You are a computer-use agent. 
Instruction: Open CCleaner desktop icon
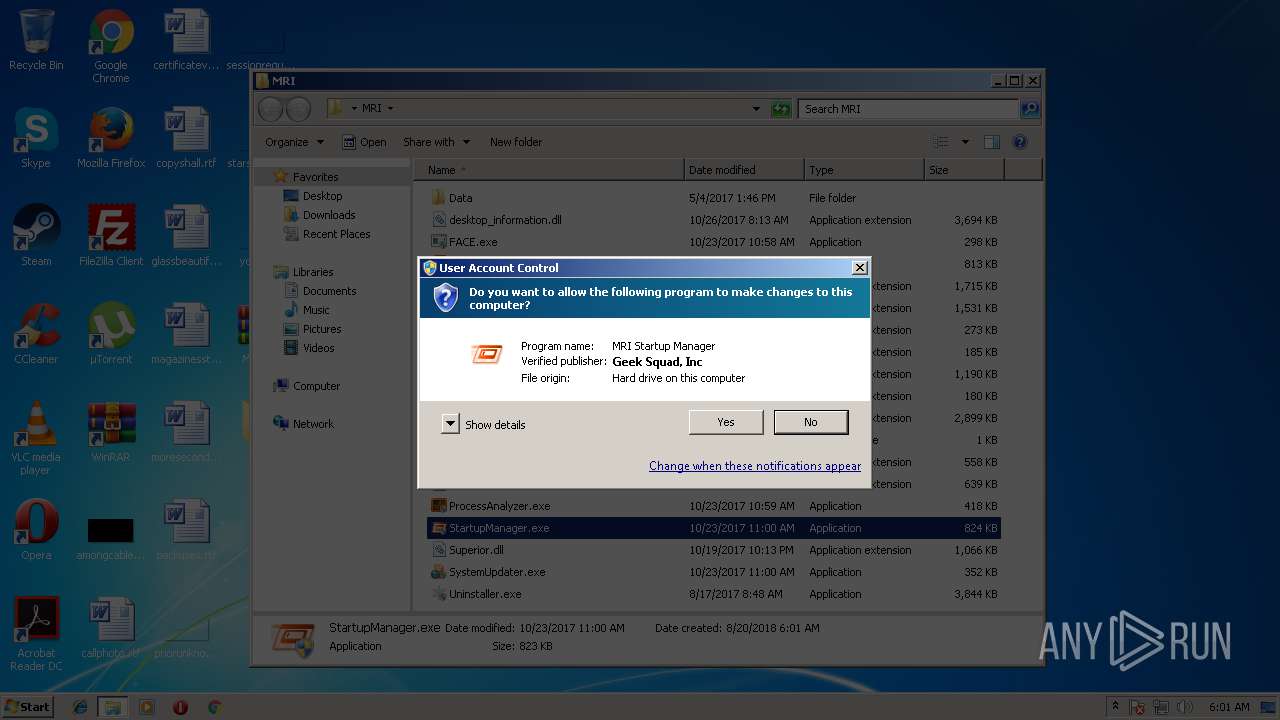(x=36, y=334)
